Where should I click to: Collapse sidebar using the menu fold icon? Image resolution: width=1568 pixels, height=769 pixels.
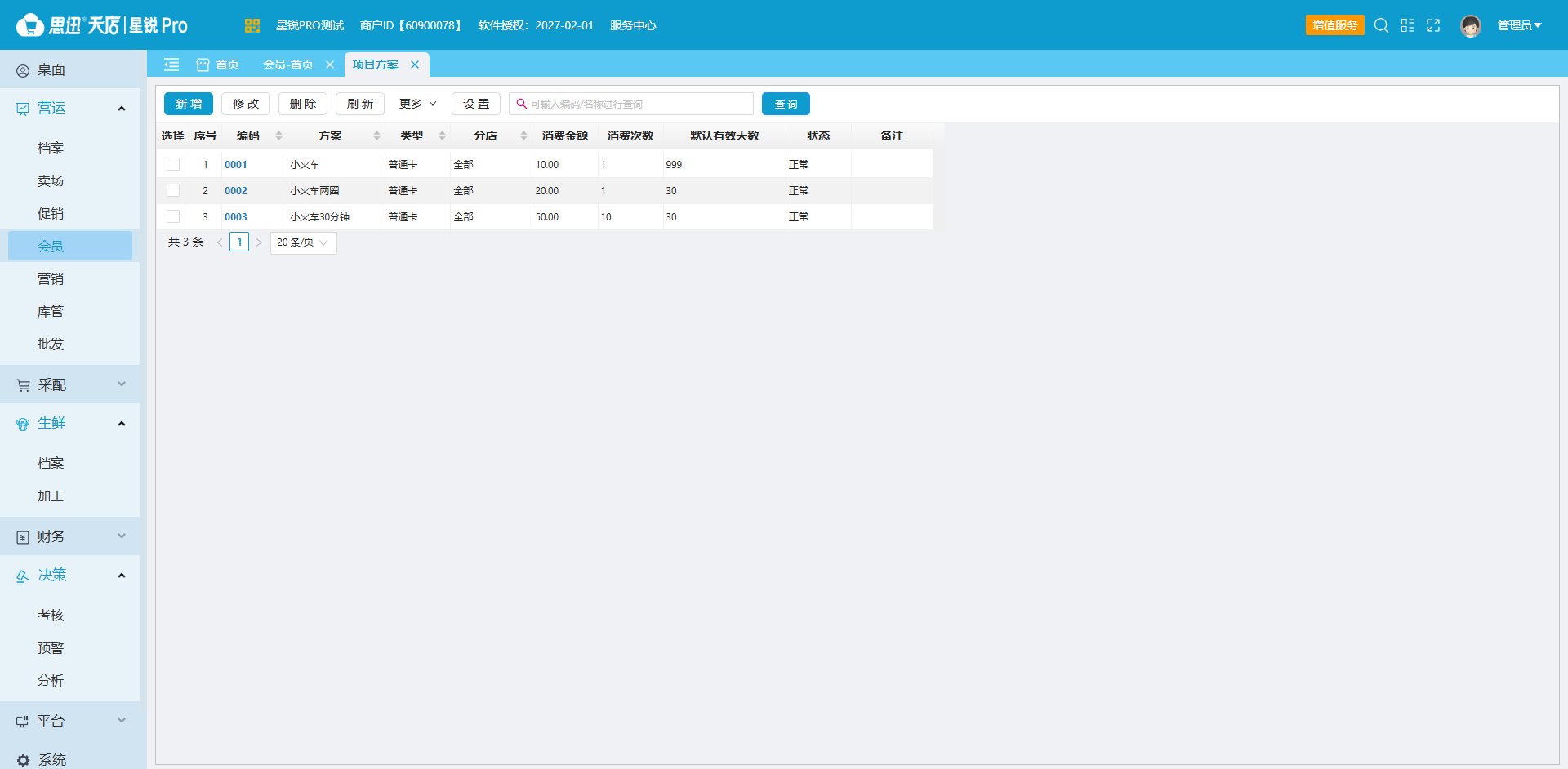click(x=171, y=64)
